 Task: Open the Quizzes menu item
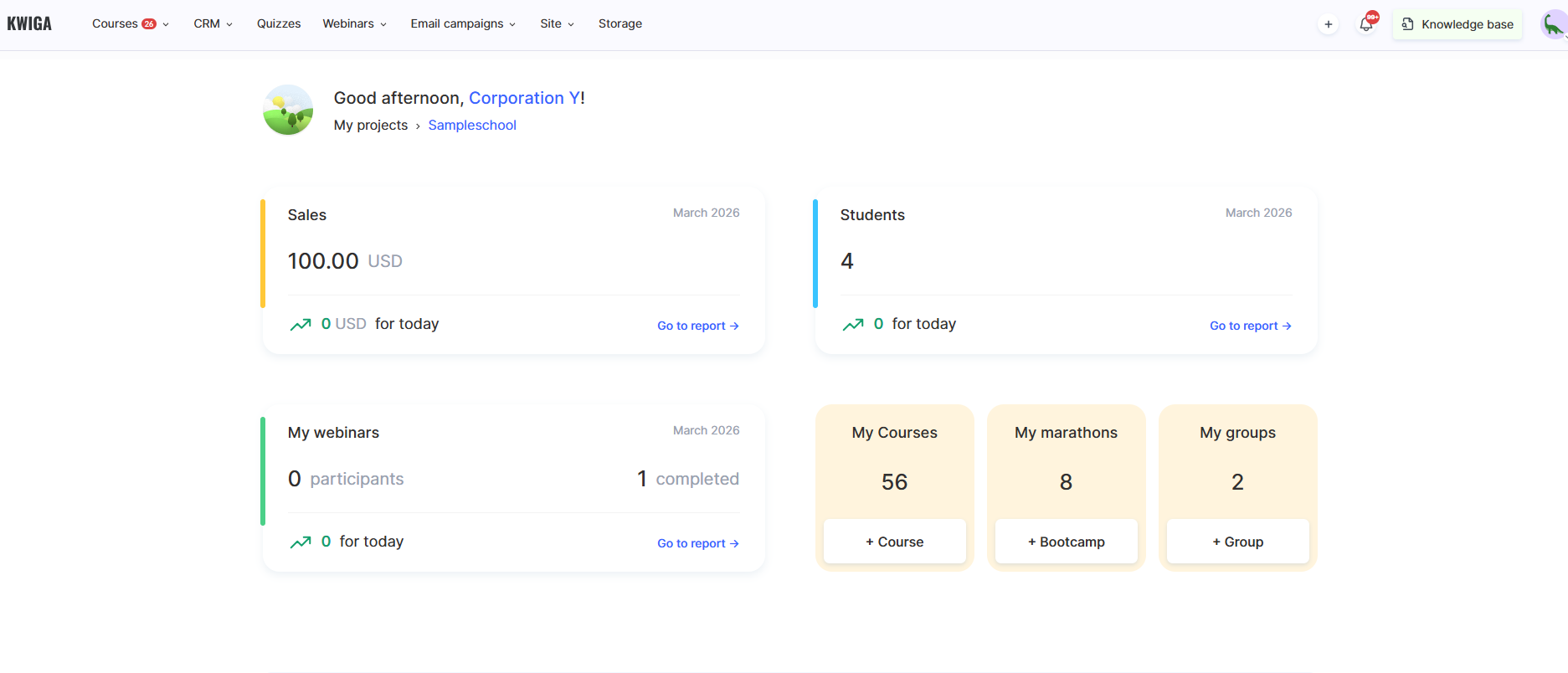coord(279,23)
